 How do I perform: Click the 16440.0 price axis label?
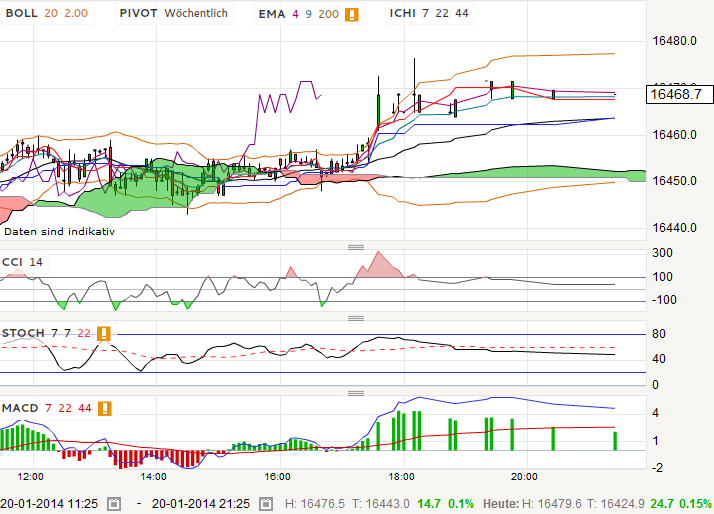pos(674,228)
